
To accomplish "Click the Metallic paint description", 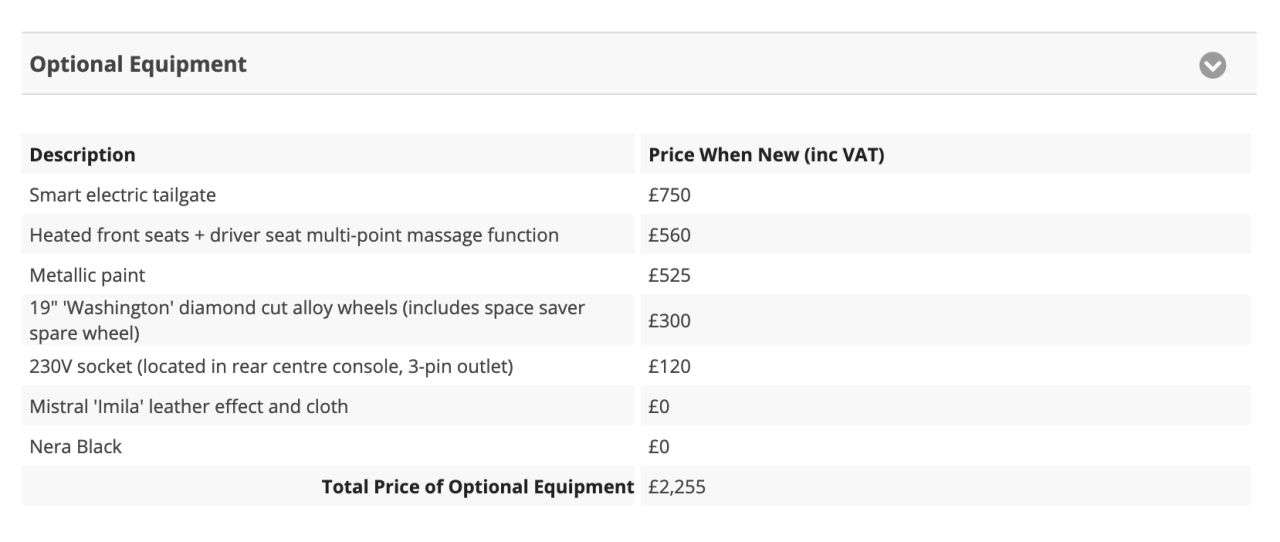I will (x=87, y=275).
